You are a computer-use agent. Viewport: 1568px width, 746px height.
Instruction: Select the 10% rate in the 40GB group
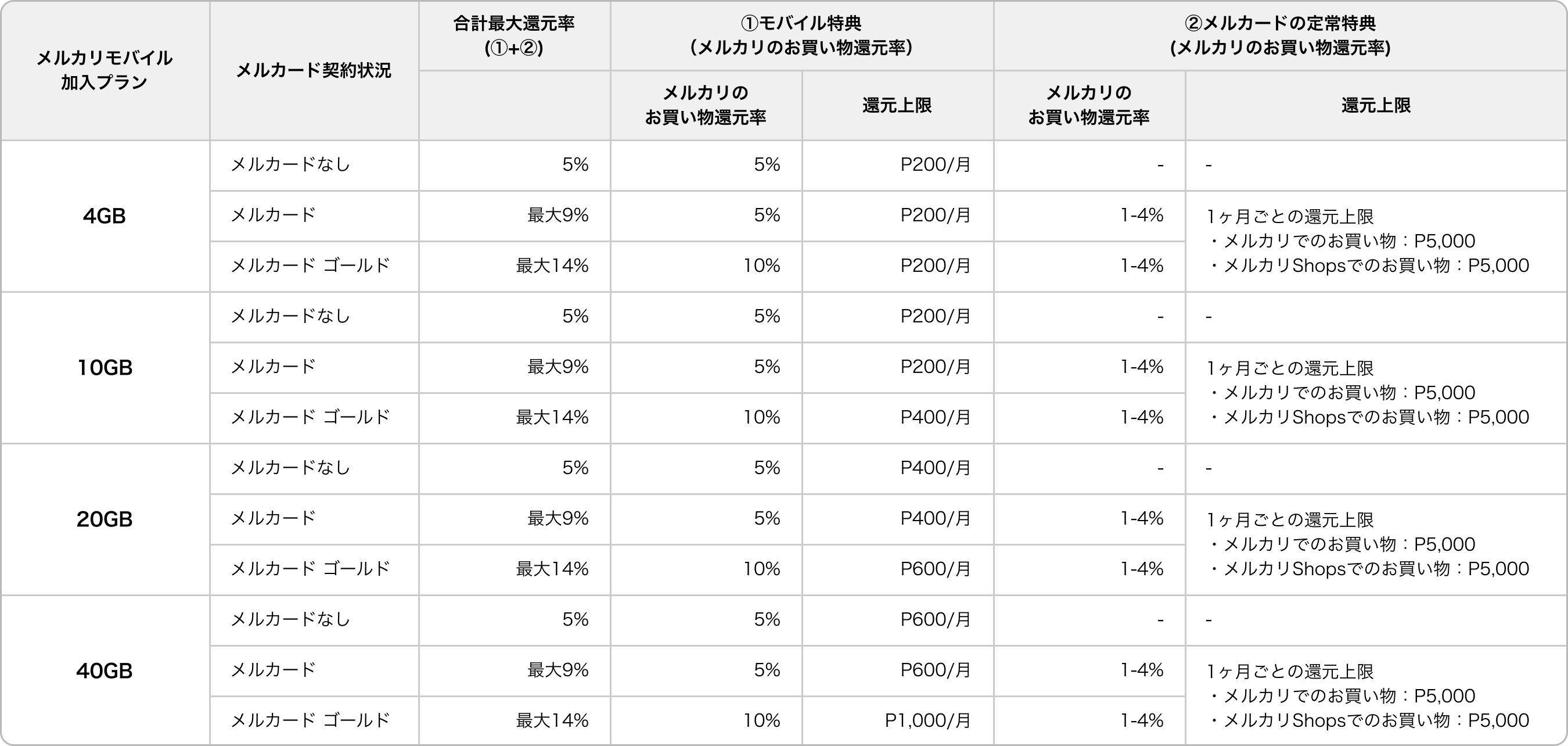(761, 721)
